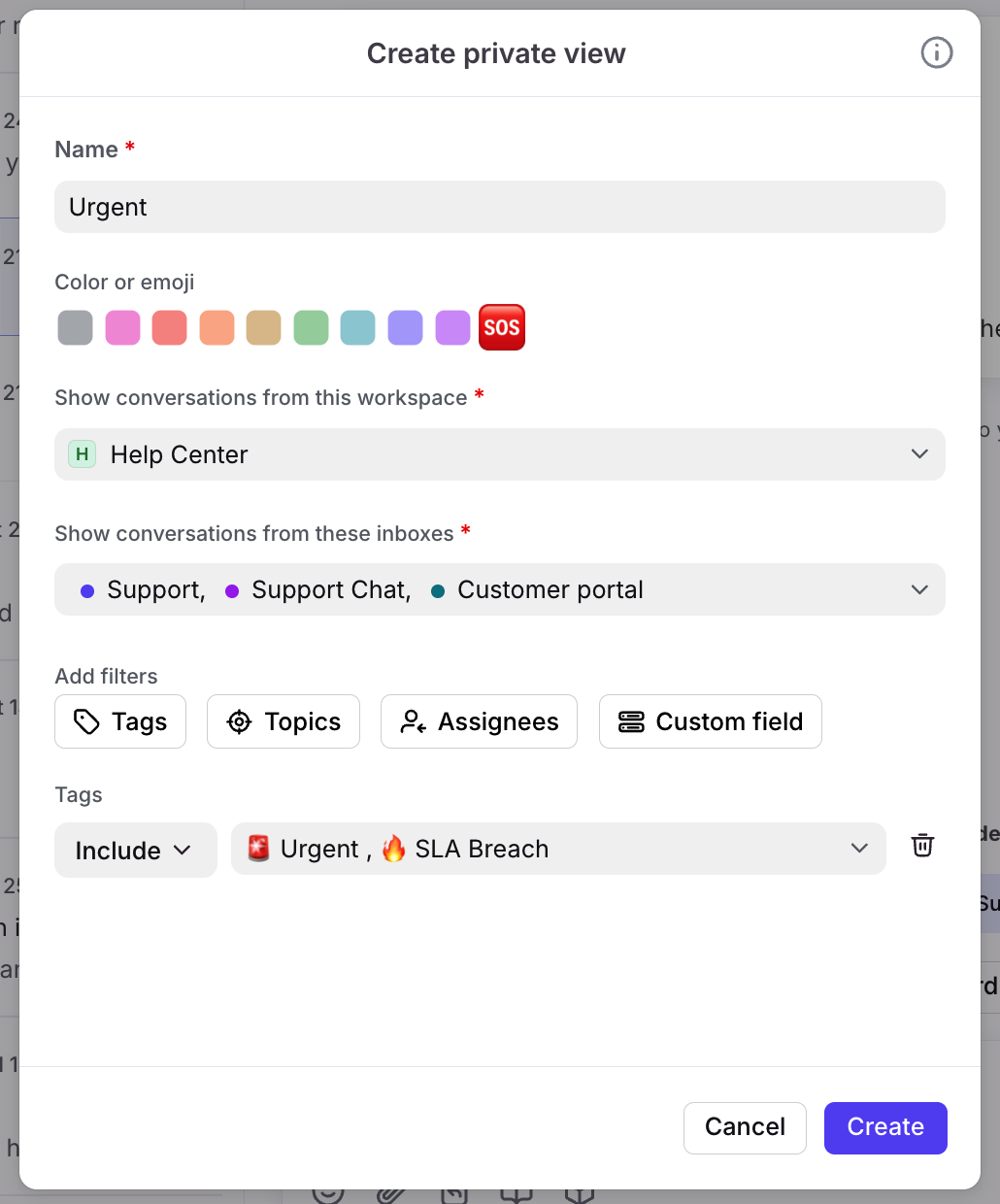The image size is (1000, 1204).
Task: Add a Tags filter
Action: (x=120, y=721)
